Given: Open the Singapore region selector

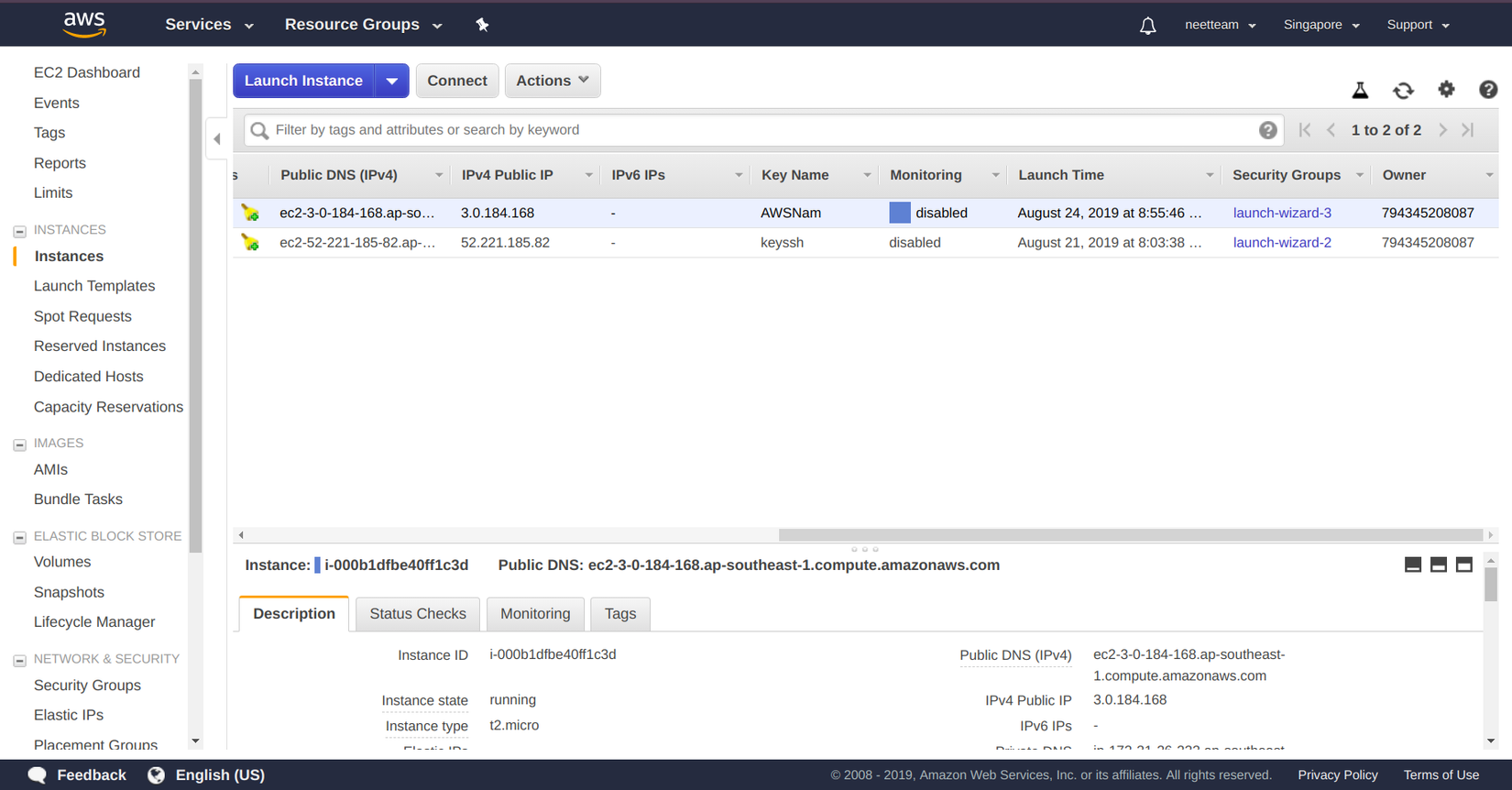Looking at the screenshot, I should [1321, 25].
